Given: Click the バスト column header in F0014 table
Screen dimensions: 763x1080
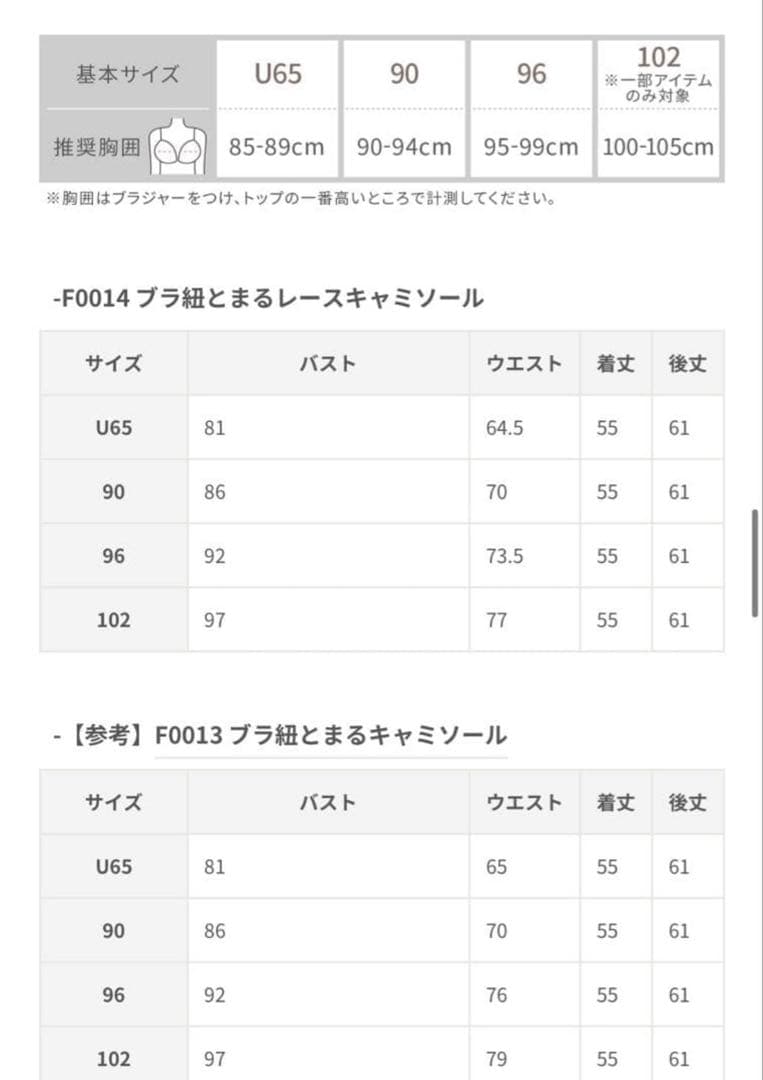Looking at the screenshot, I should (328, 364).
